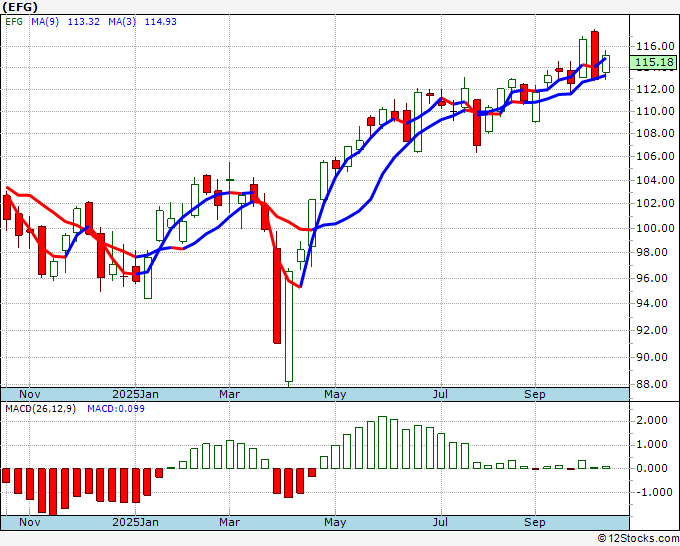This screenshot has width=680, height=546.
Task: Click 2025Jan on the price chart date axis
Action: (135, 394)
